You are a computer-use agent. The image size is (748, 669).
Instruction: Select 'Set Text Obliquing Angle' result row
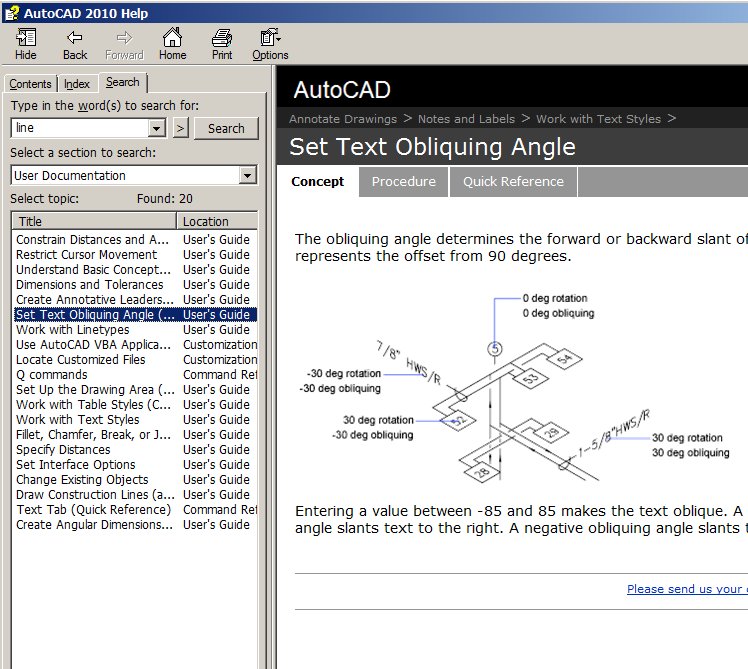click(135, 314)
